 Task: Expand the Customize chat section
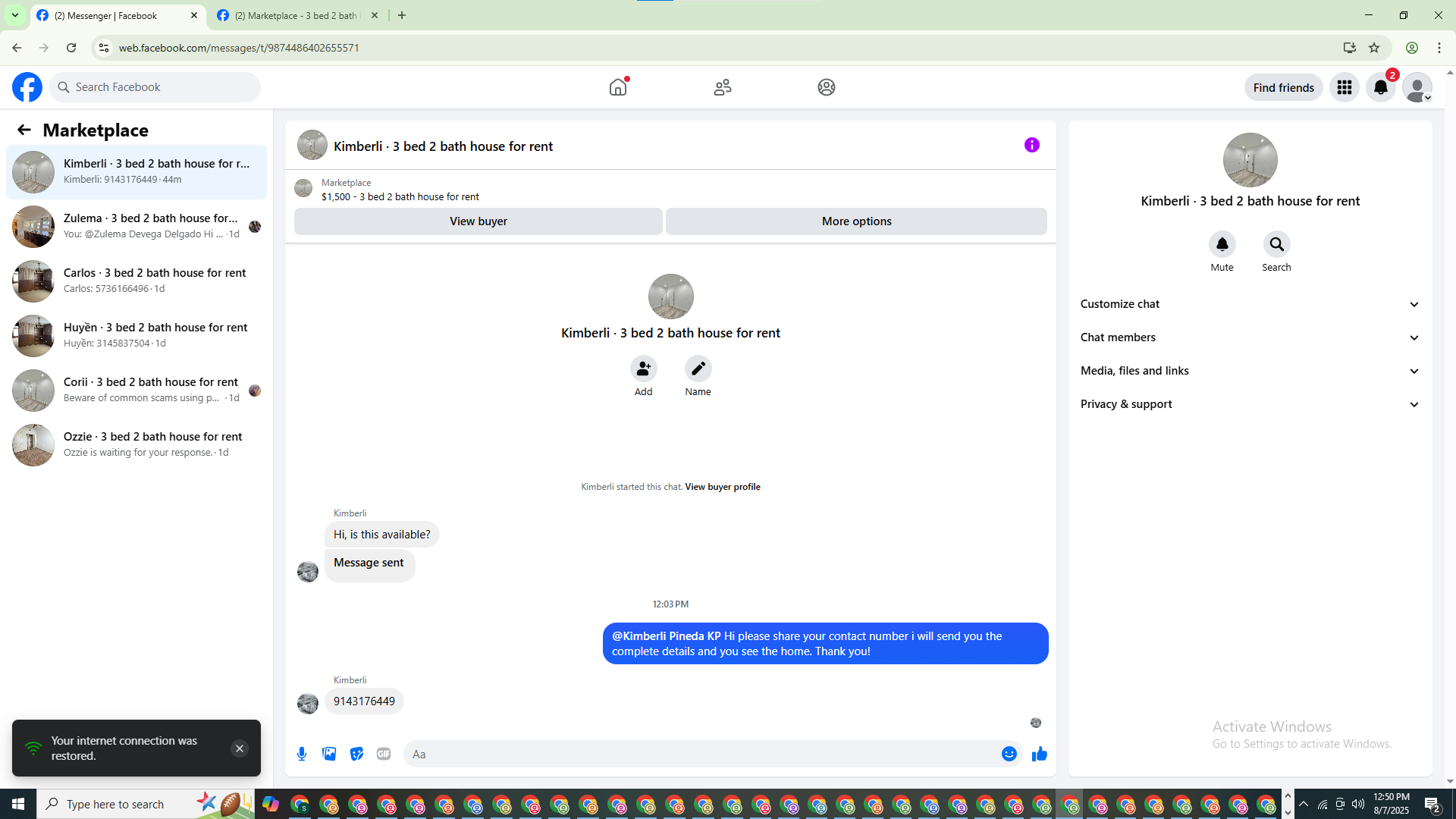(1249, 304)
